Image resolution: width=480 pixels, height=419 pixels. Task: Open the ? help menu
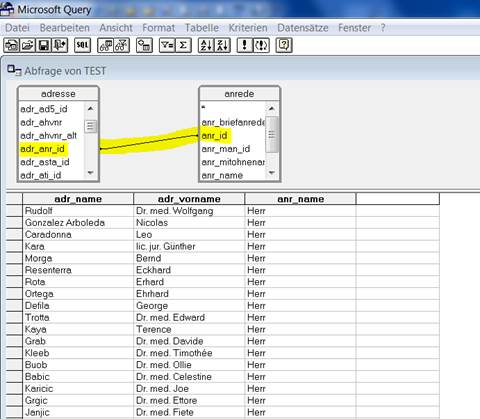click(383, 28)
